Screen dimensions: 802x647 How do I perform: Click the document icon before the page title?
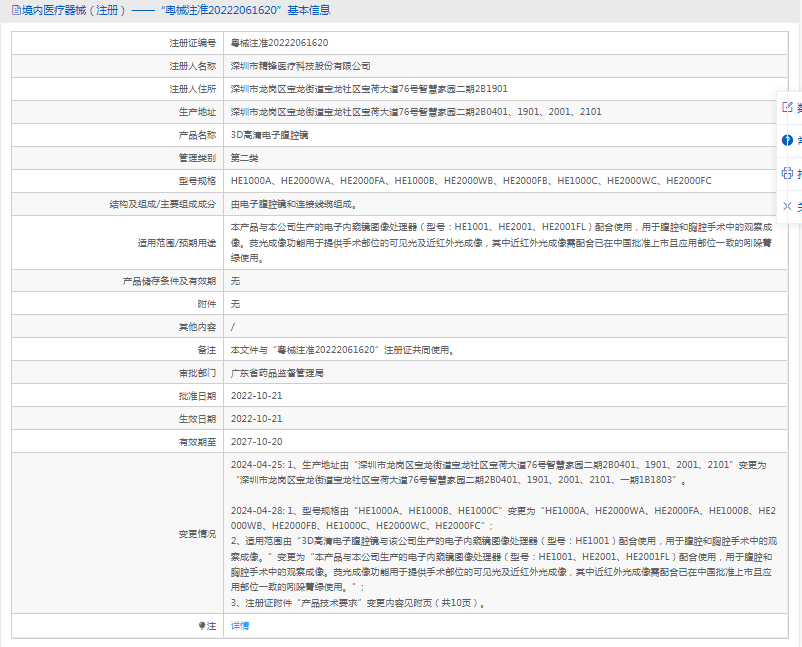[16, 10]
